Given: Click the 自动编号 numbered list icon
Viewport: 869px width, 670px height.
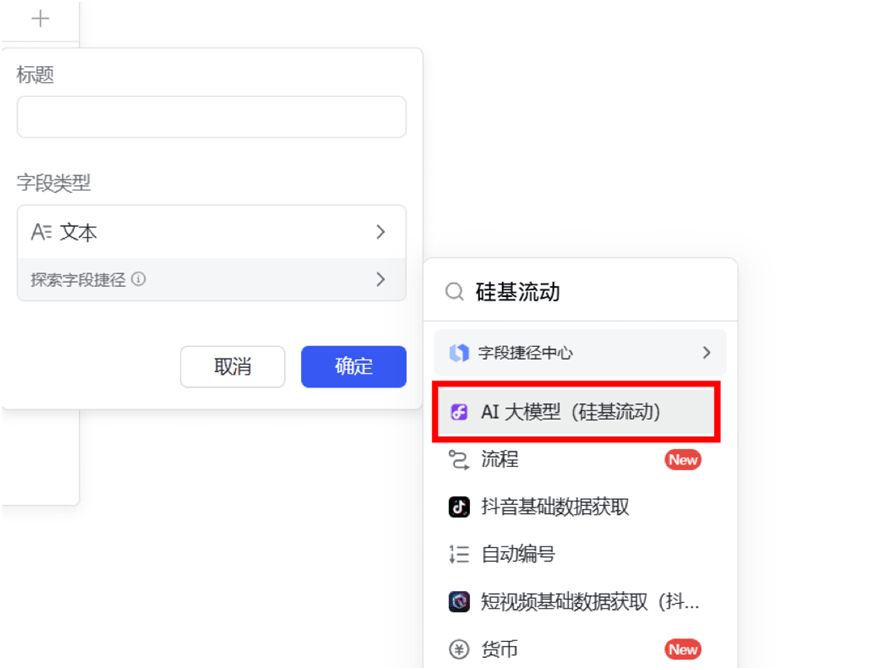Looking at the screenshot, I should 459,554.
